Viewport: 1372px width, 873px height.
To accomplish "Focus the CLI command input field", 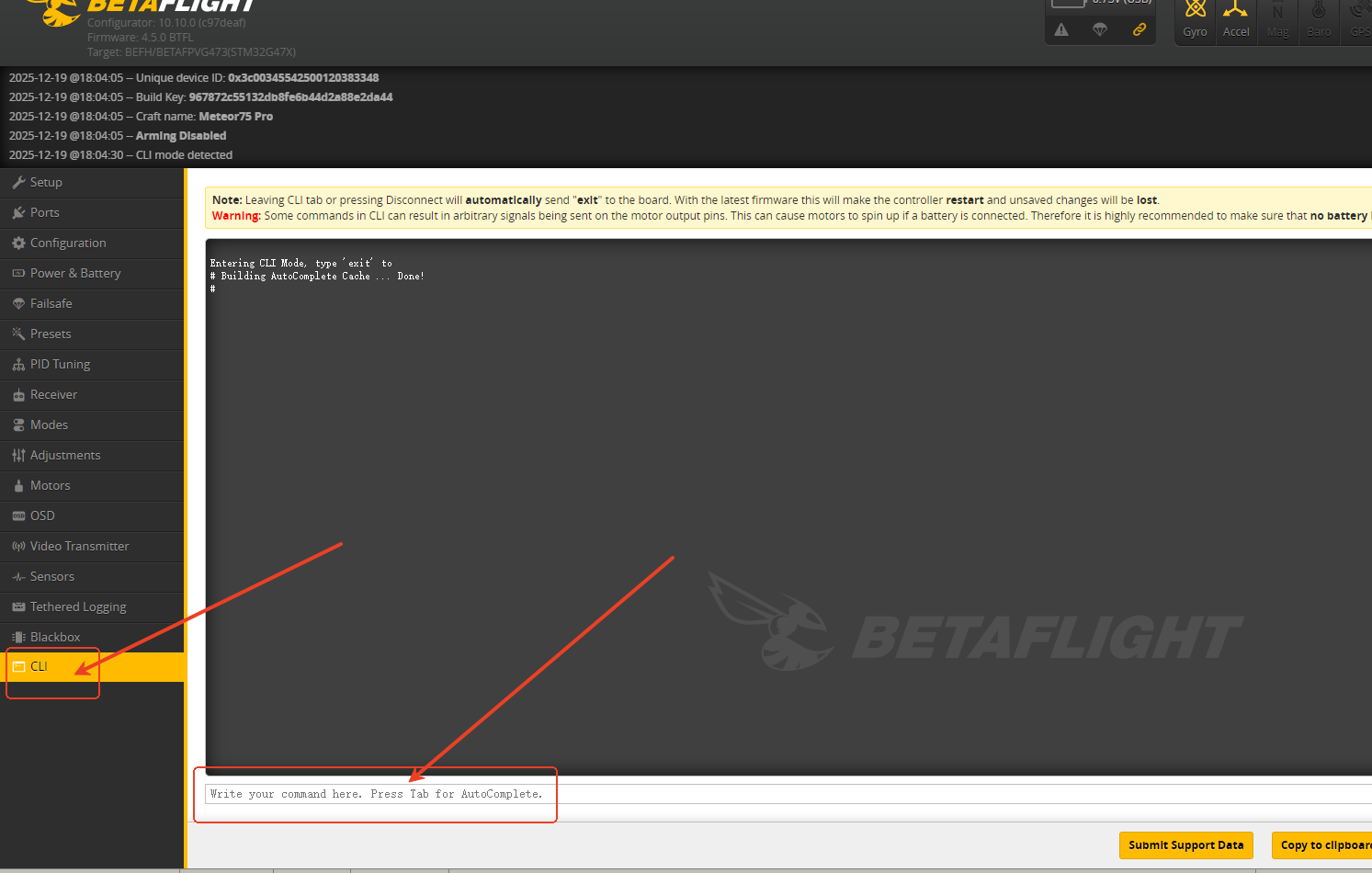I will click(x=788, y=794).
